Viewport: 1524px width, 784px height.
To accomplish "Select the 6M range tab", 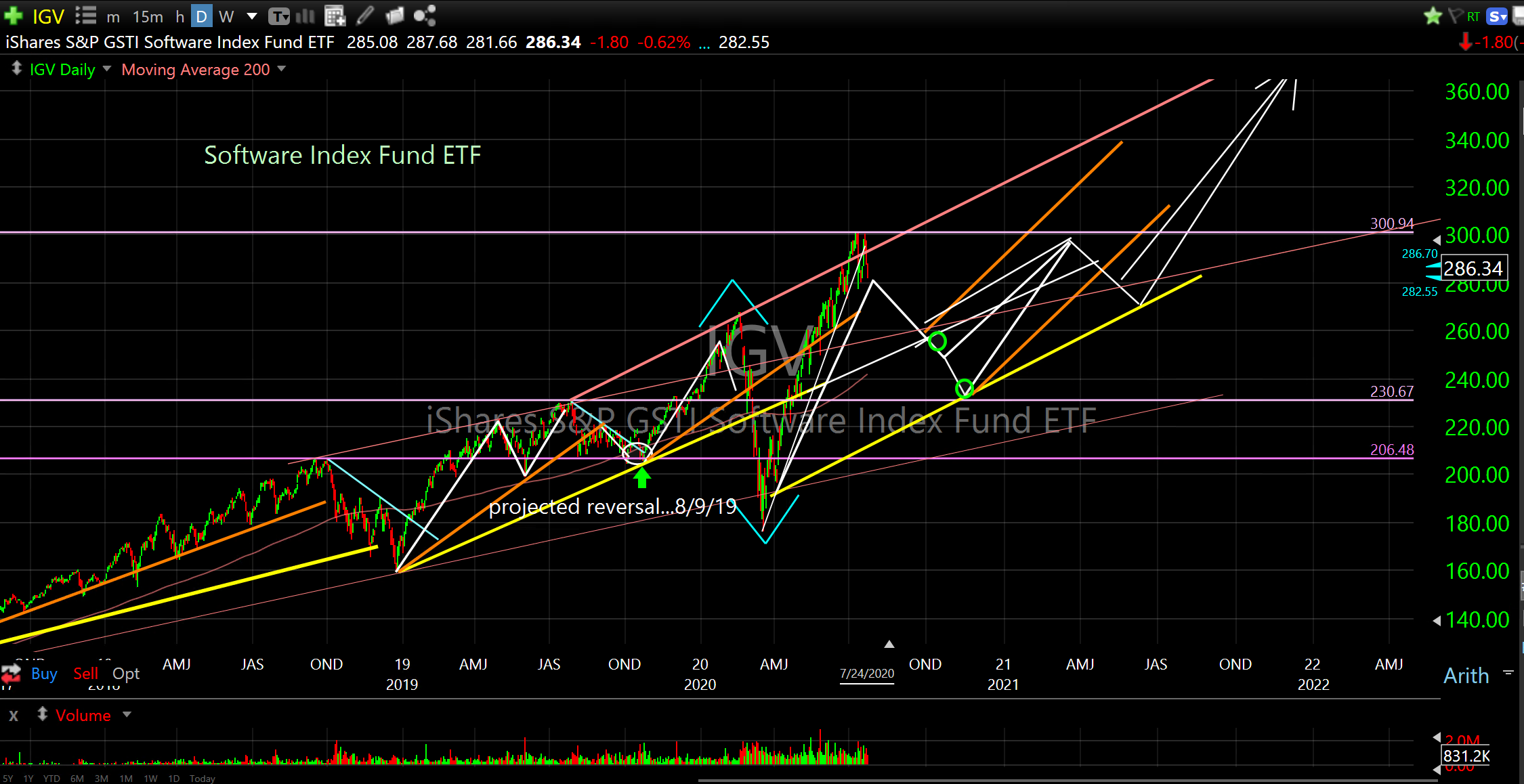I will (x=77, y=779).
